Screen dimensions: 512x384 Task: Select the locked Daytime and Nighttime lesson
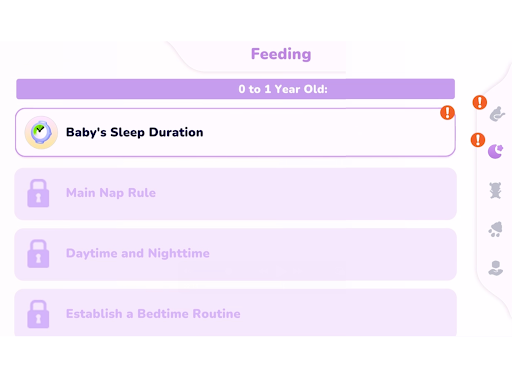click(x=235, y=254)
